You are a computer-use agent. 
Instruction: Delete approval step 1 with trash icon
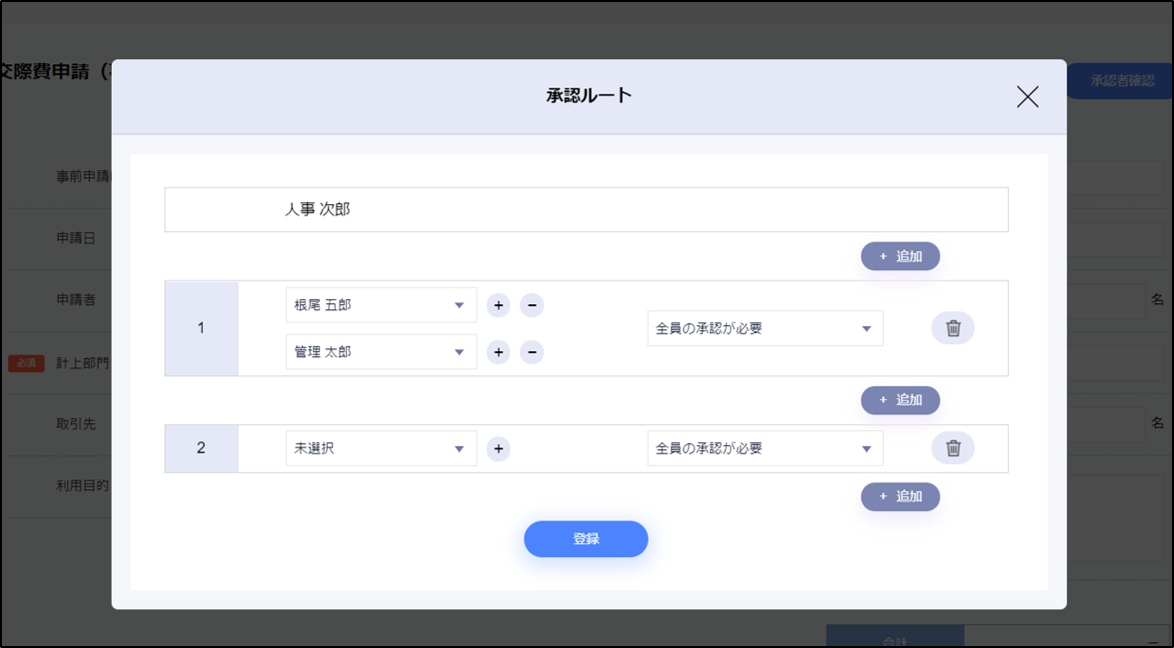pos(952,328)
